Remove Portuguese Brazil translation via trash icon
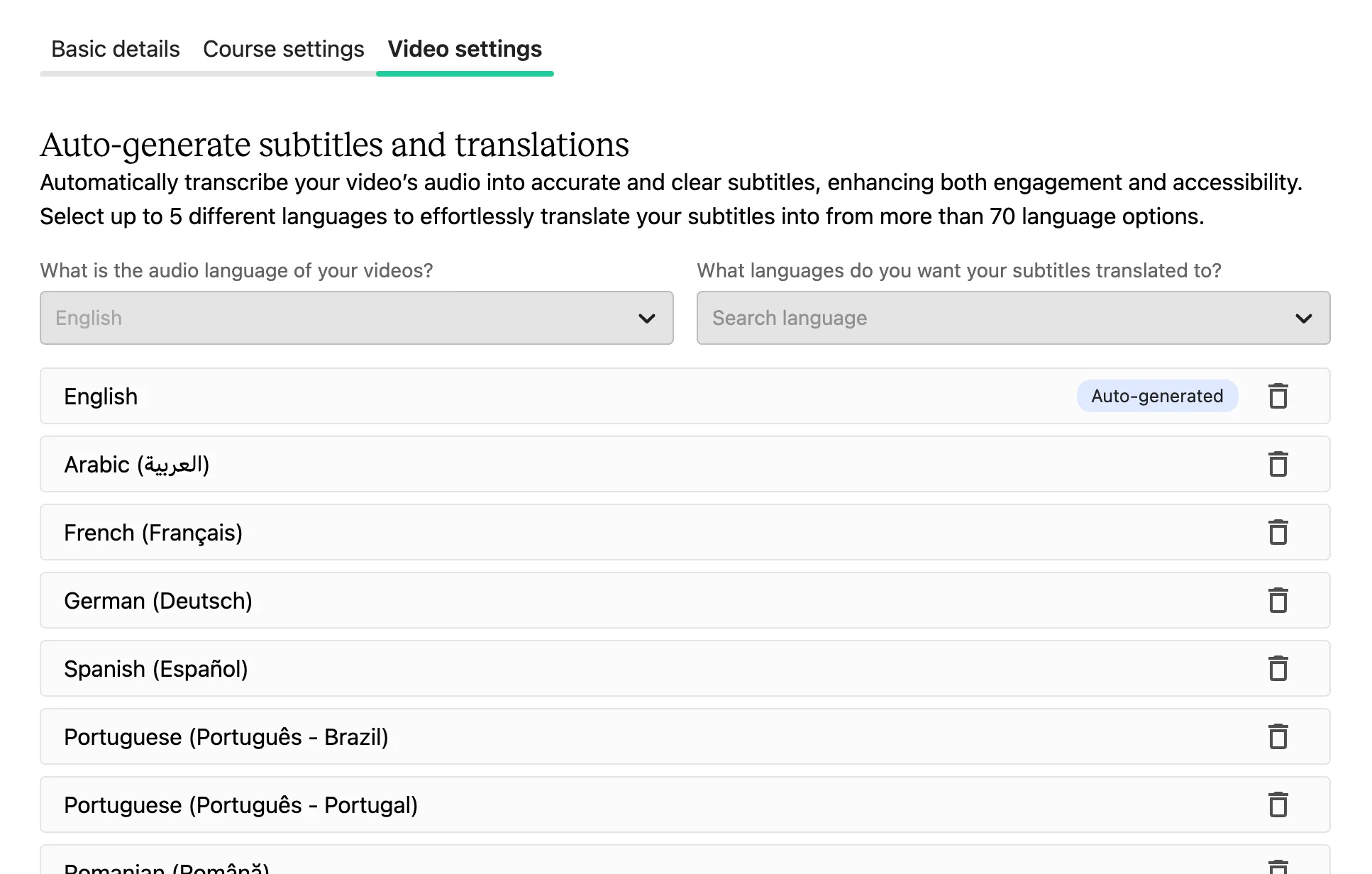Screen dimensions: 1372x874 tap(1278, 736)
